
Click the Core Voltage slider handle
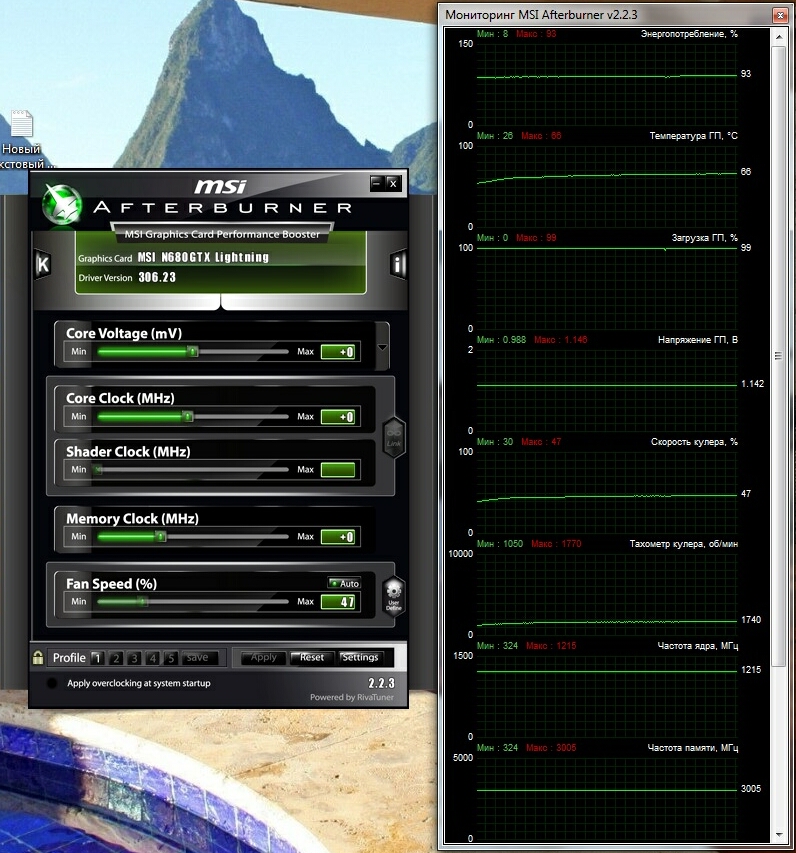(193, 351)
